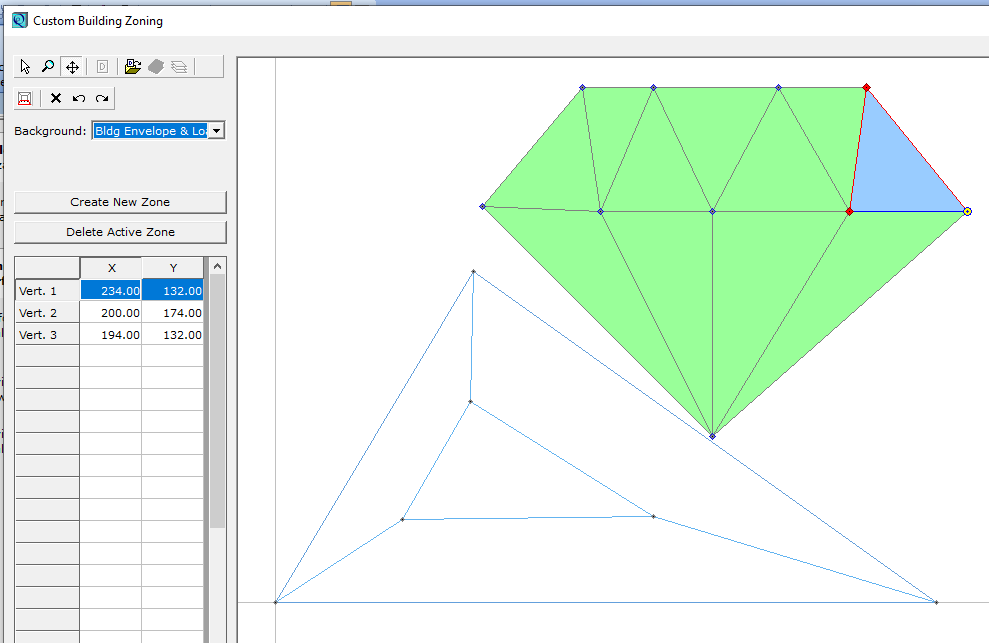Viewport: 989px width, 643px height.
Task: Click the Vert. 1 row header
Action: click(47, 290)
